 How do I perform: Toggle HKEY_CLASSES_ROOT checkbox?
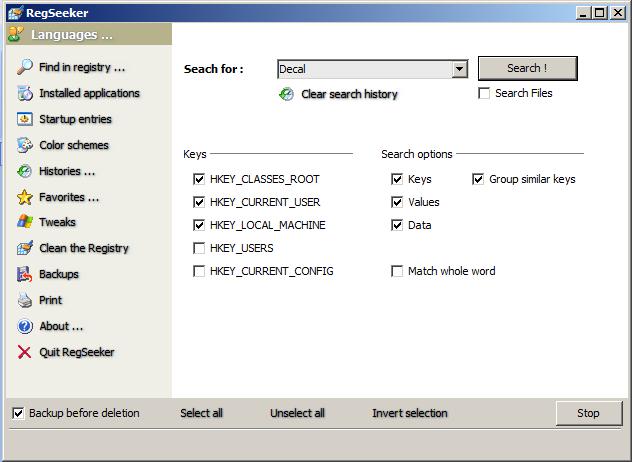click(x=199, y=179)
